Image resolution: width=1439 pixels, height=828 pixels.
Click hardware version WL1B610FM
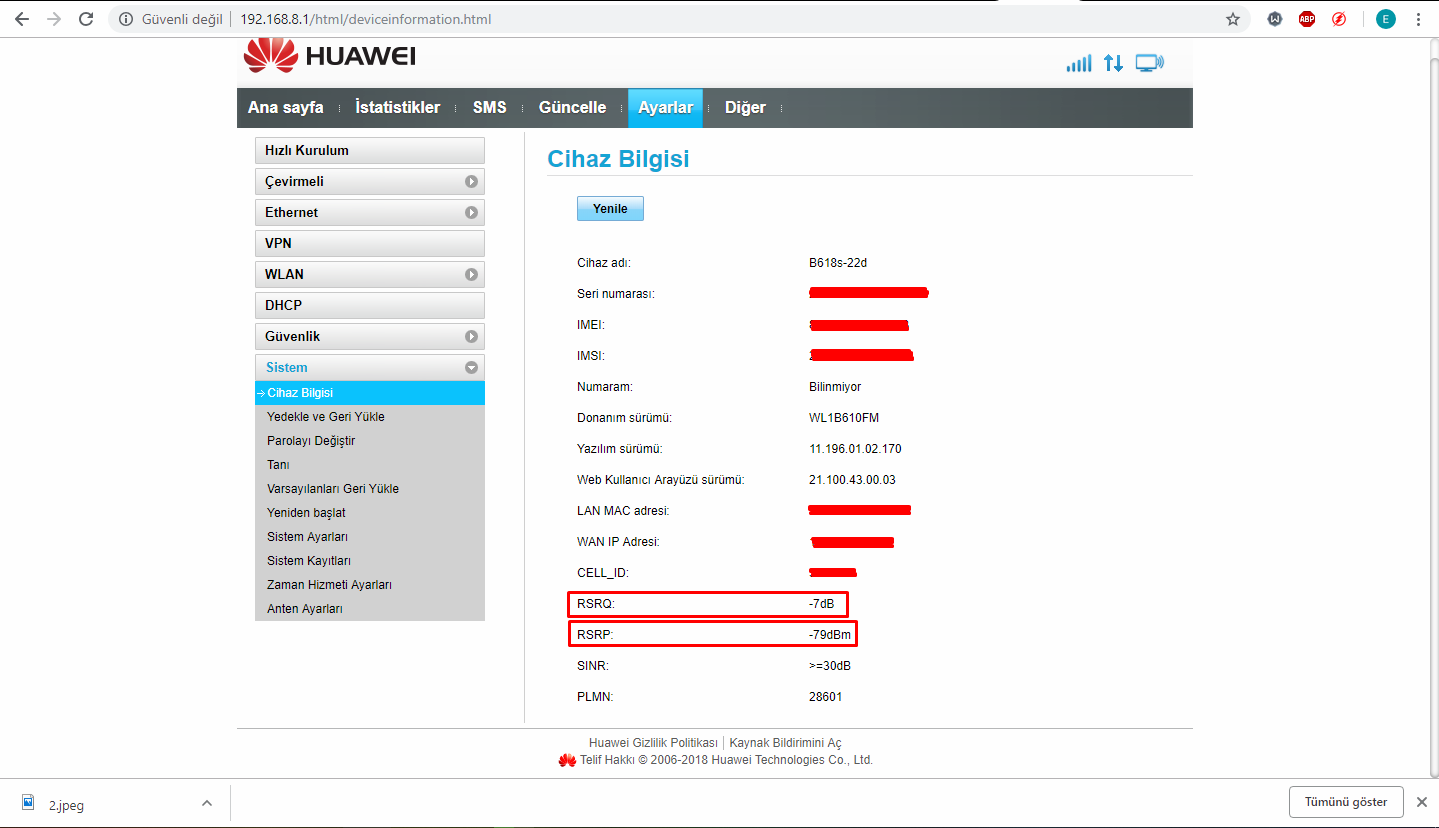844,418
